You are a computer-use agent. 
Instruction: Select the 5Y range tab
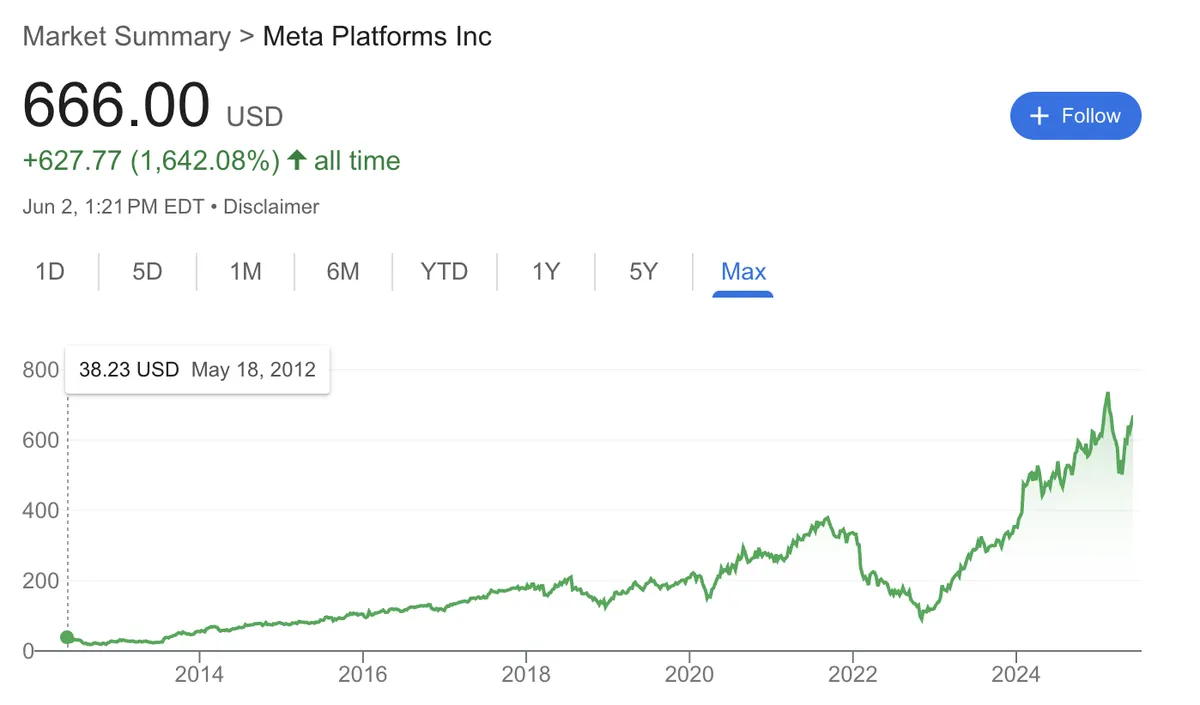pos(643,271)
